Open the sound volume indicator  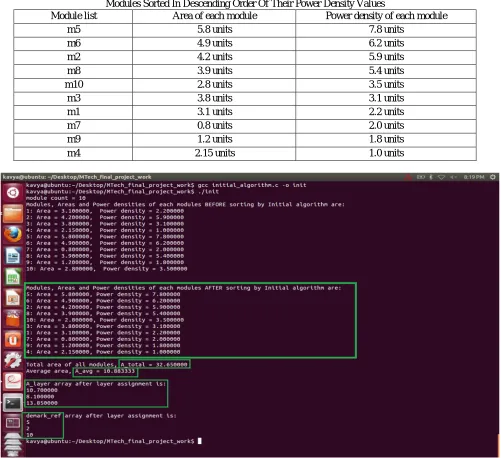[x=453, y=177]
